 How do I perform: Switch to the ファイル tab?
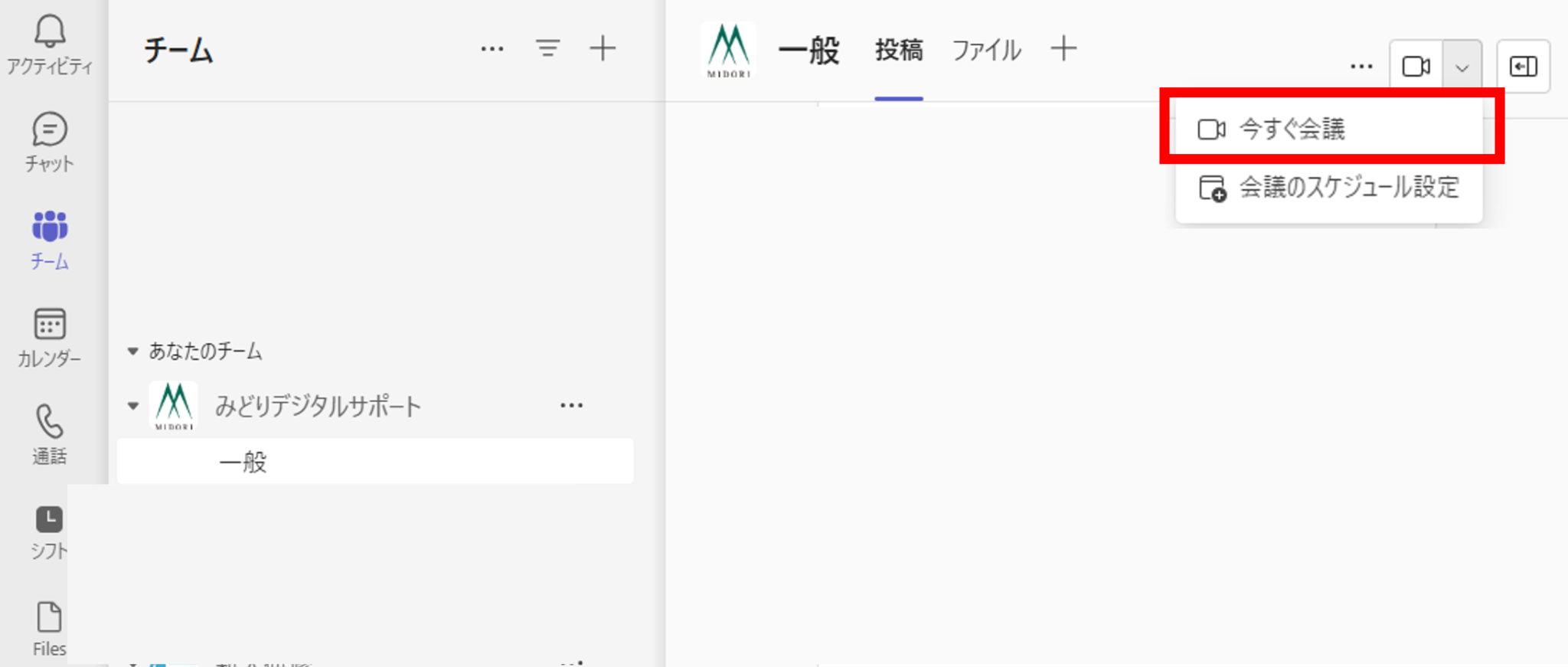click(x=986, y=51)
